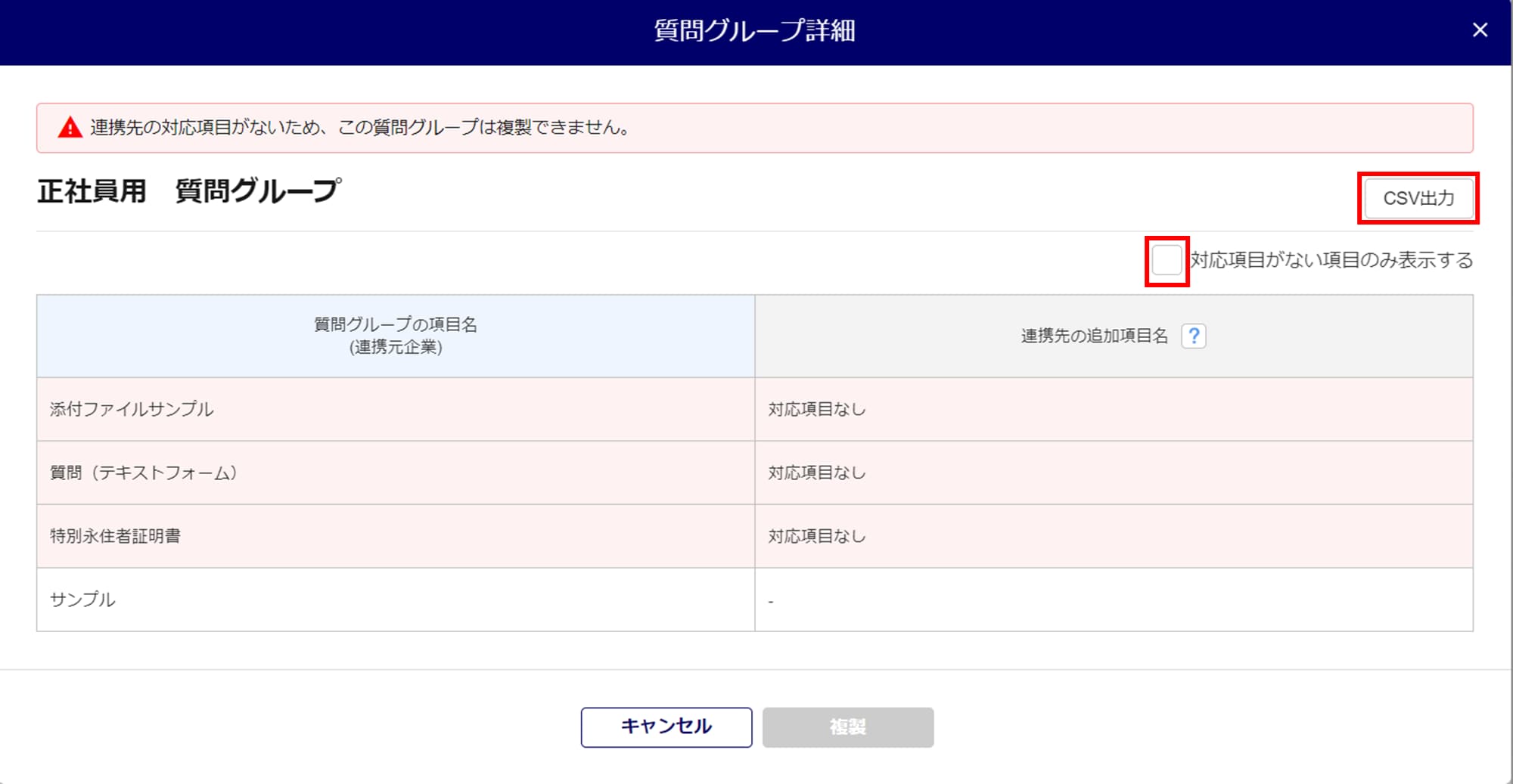Click the 対応項目がない項目のみ表示する label text

pos(1331,261)
